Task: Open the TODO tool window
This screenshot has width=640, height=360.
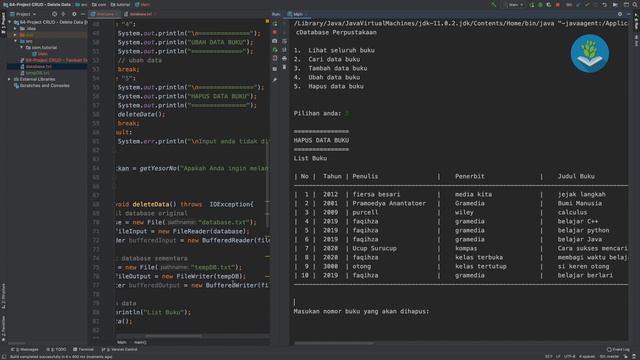Action: click(56, 349)
